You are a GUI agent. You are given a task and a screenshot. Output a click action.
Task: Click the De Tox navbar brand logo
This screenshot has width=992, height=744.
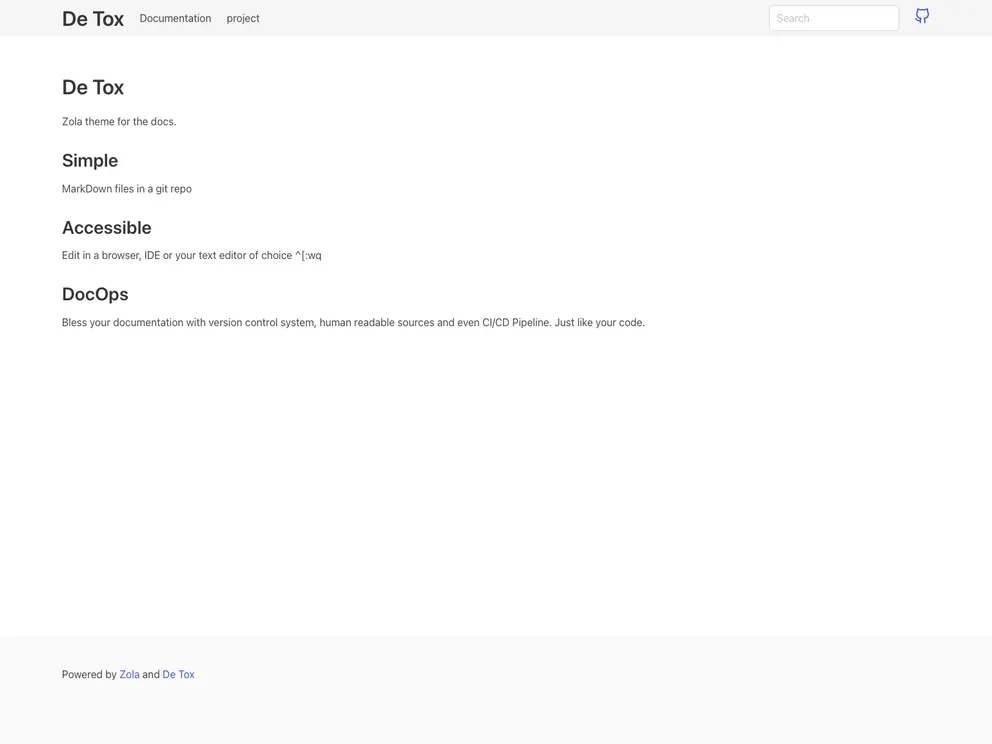(93, 18)
